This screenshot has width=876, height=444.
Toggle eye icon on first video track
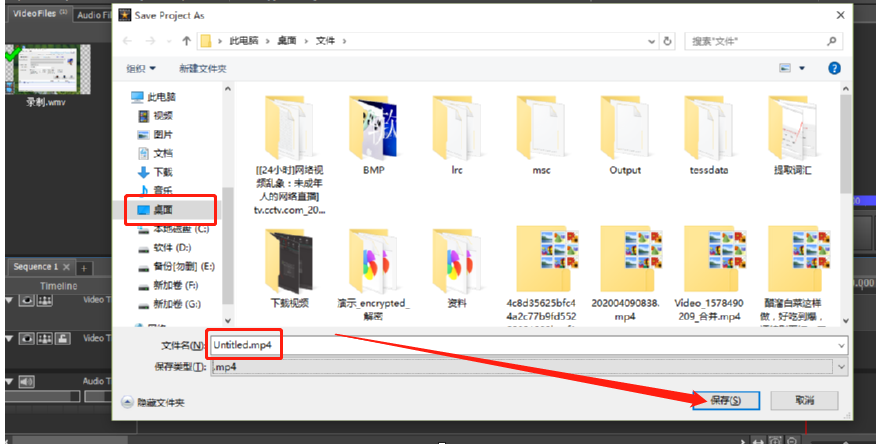point(26,300)
